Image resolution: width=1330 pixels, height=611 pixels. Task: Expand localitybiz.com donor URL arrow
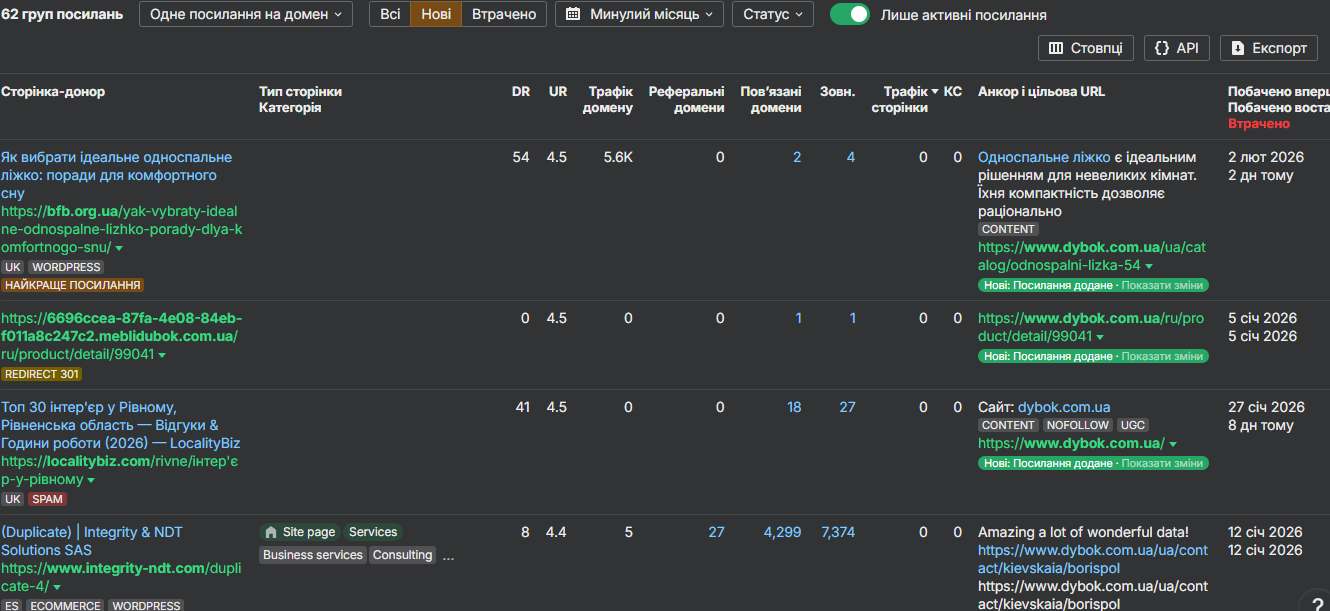coord(91,481)
